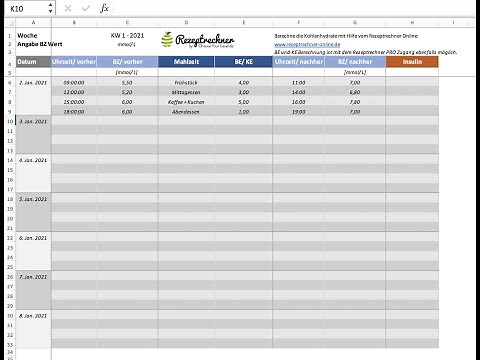Select the 18:00:00 time cell

click(74, 112)
